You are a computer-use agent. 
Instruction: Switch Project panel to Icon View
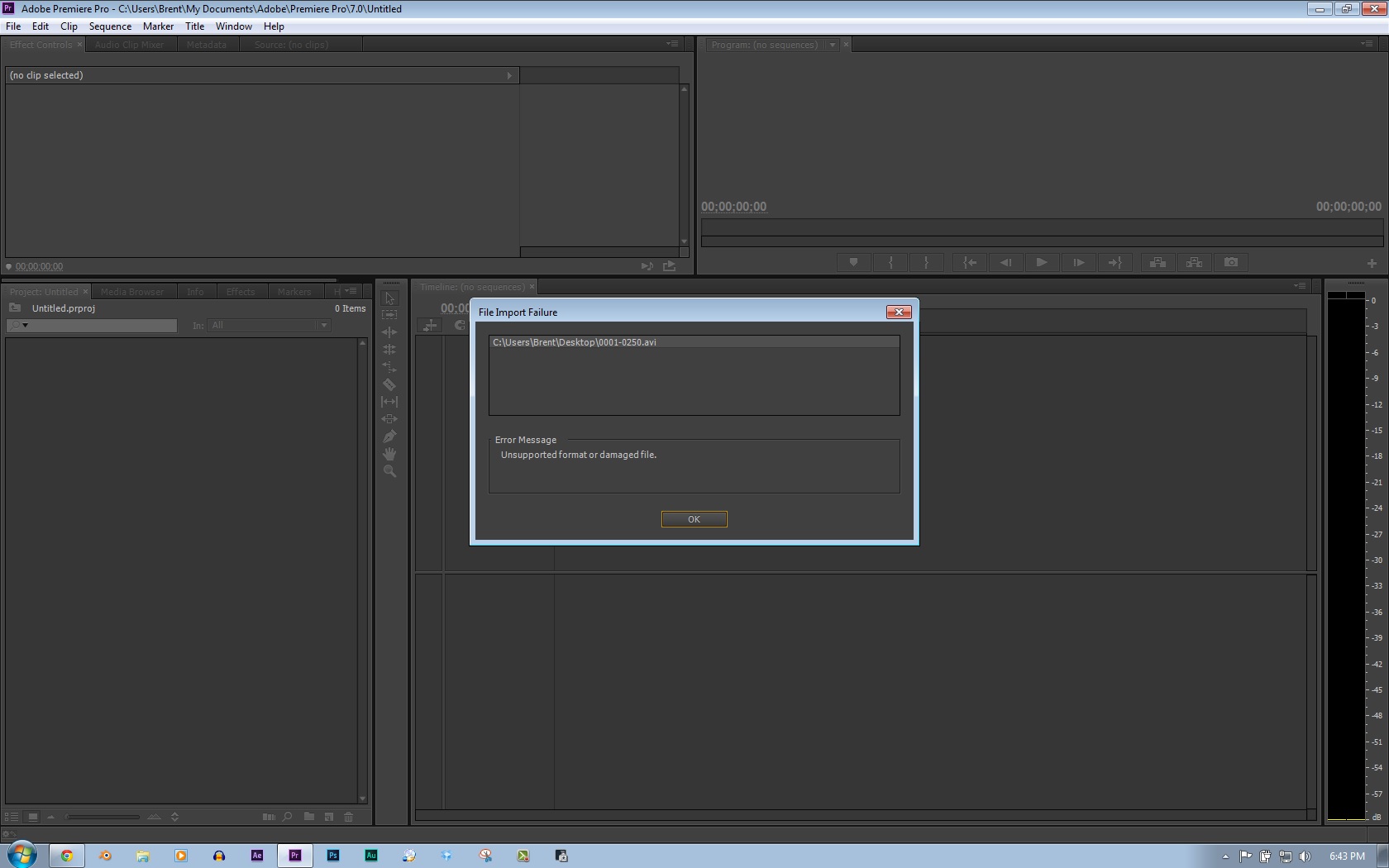click(x=33, y=817)
